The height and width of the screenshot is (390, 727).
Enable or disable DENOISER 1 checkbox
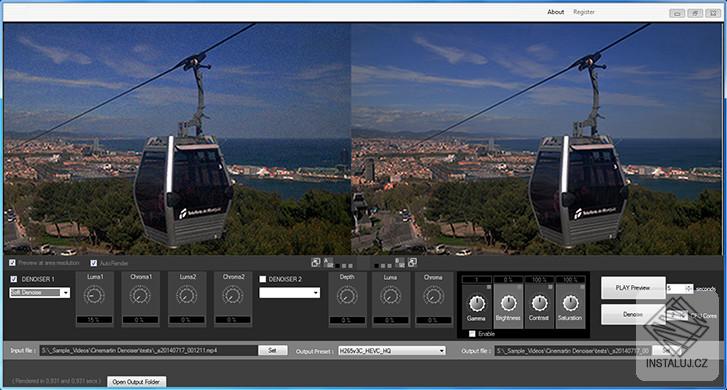tap(14, 279)
